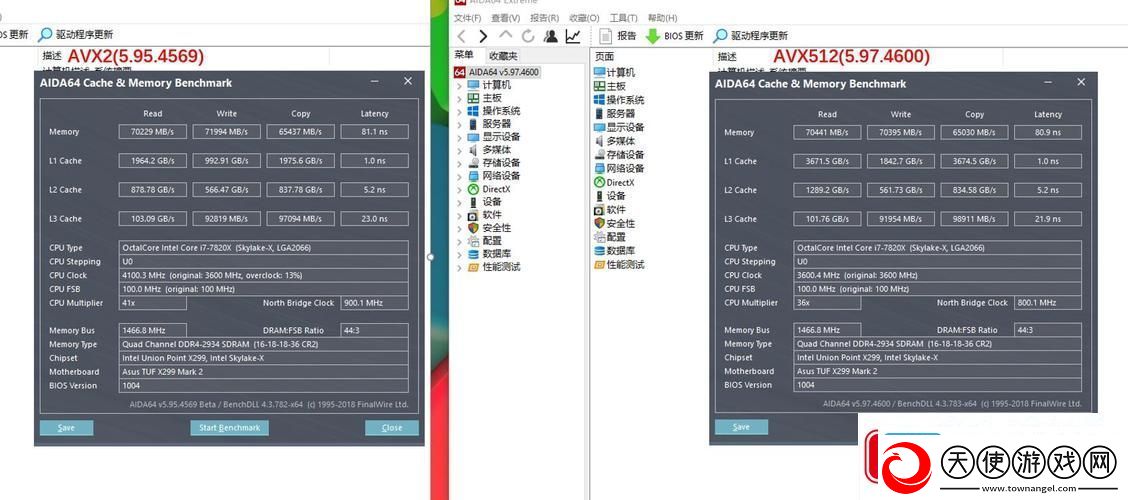Click the CPU Clock field showing 4100.3 MHz
This screenshot has width=1128, height=500.
pyautogui.click(x=264, y=275)
